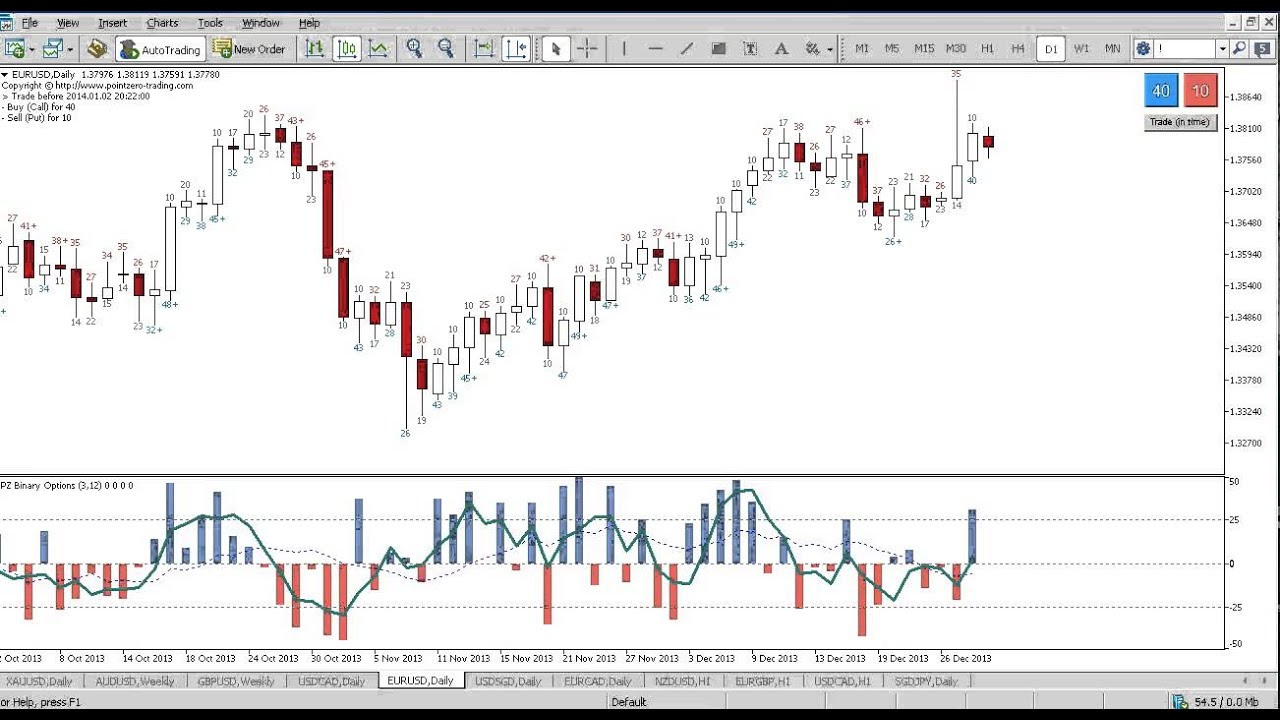The image size is (1280, 720).
Task: Open the Market Watch icon
Action: (x=97, y=48)
